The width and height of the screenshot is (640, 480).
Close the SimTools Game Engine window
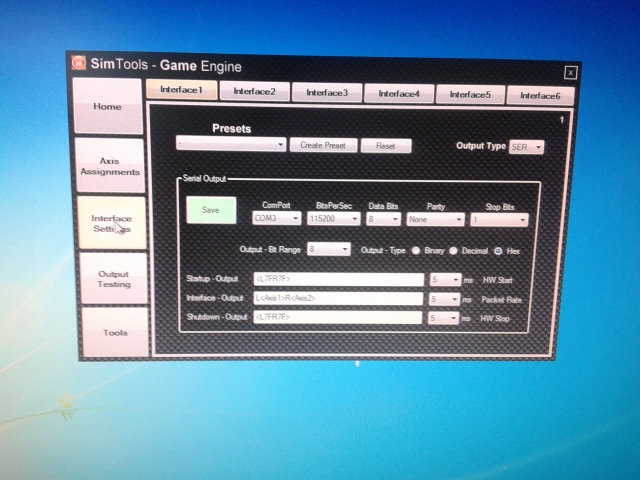(x=570, y=73)
